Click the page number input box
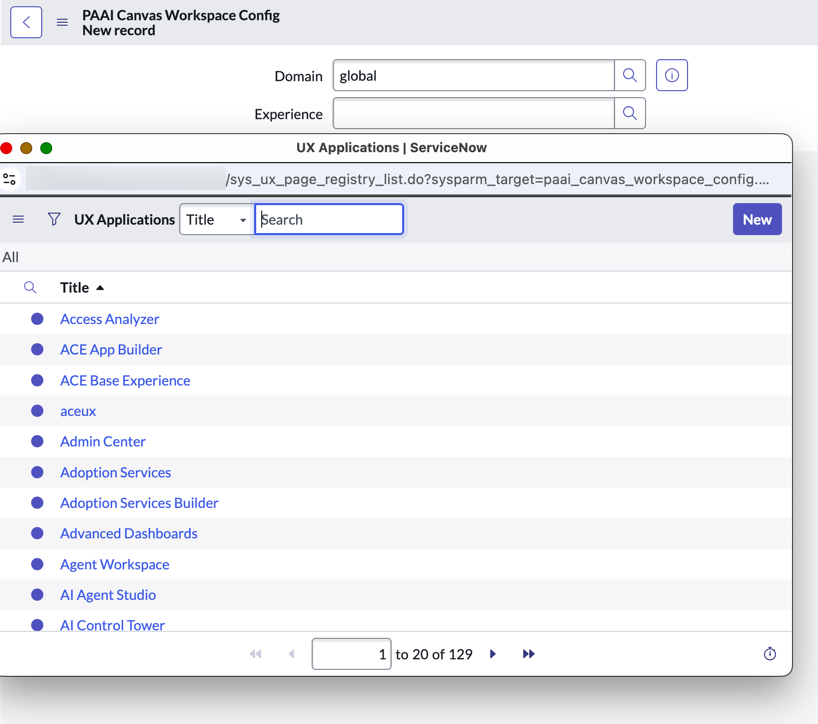 (352, 654)
